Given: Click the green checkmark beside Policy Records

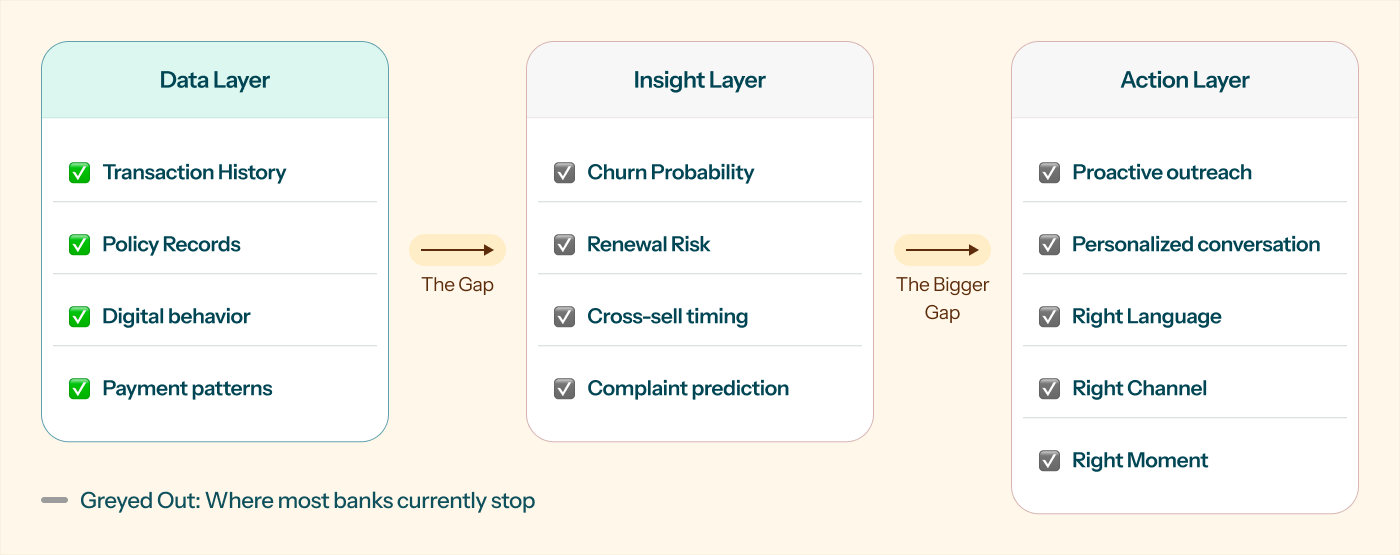Looking at the screenshot, I should click(79, 245).
